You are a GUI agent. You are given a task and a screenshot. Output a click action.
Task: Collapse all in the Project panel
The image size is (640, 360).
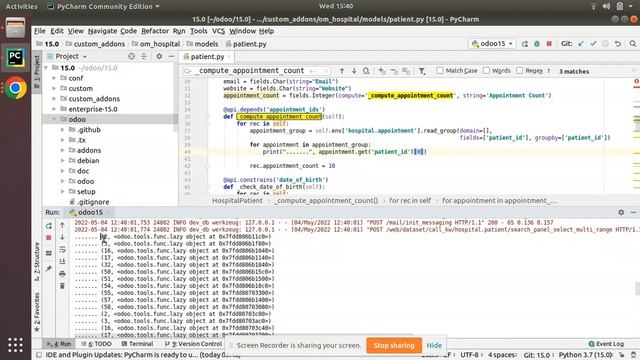[144, 56]
